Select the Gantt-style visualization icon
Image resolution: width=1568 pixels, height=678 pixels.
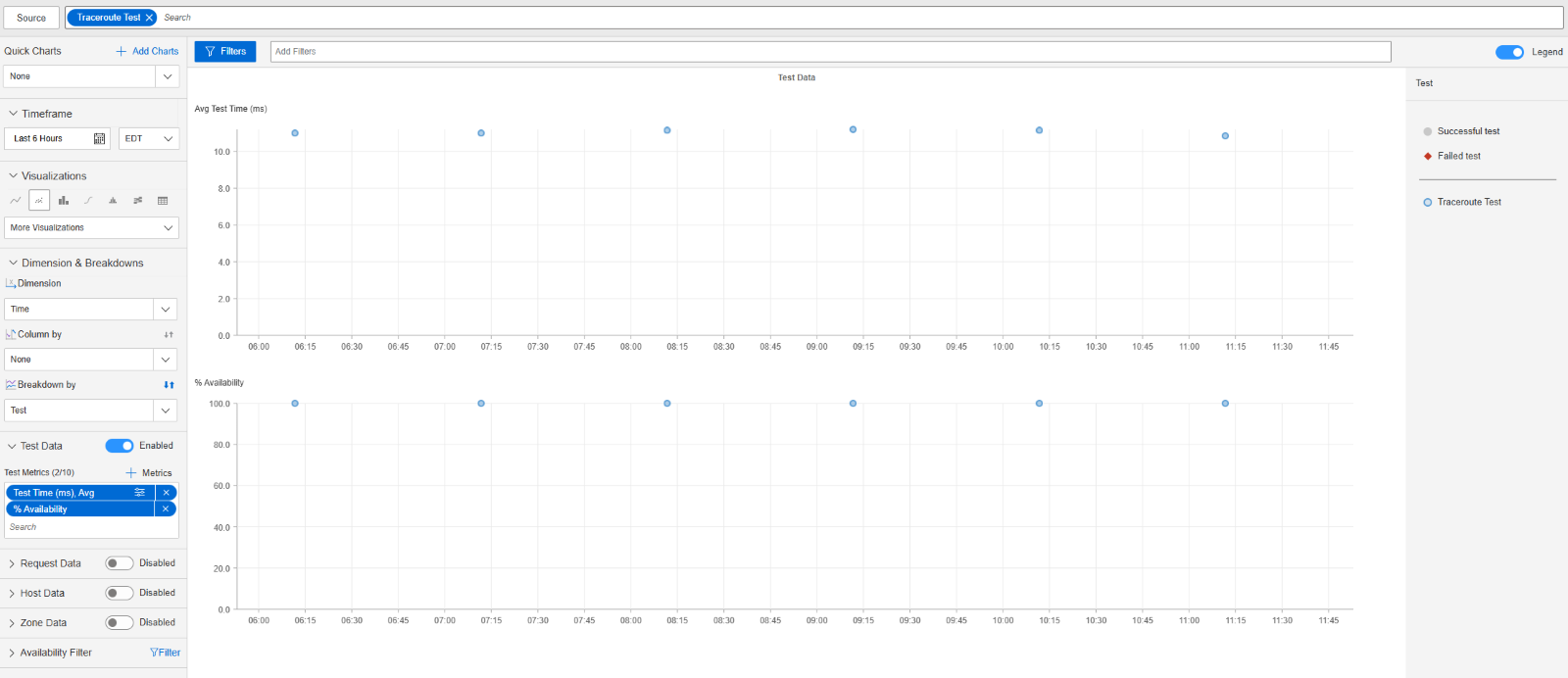pos(138,201)
